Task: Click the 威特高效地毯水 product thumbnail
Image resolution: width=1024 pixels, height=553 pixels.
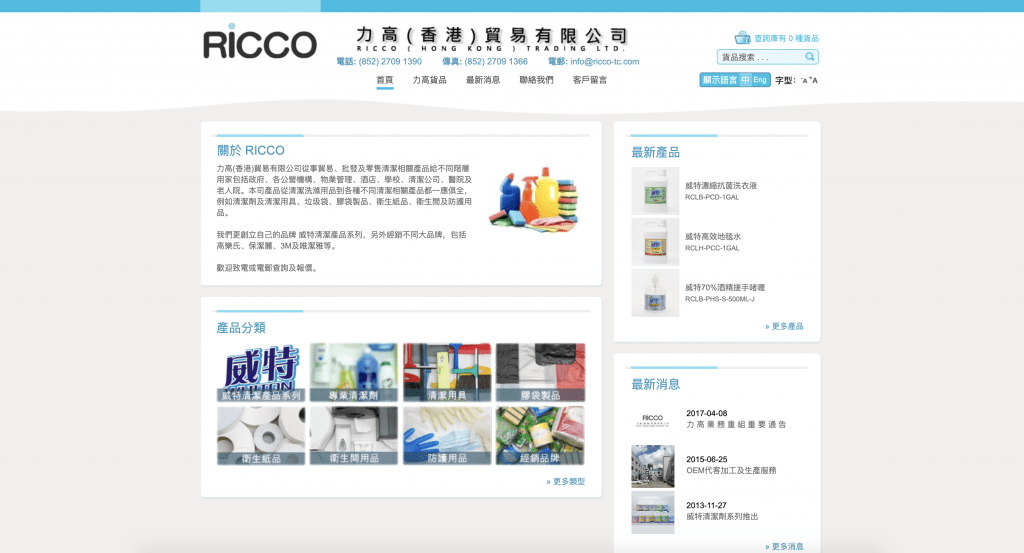Action: 655,242
